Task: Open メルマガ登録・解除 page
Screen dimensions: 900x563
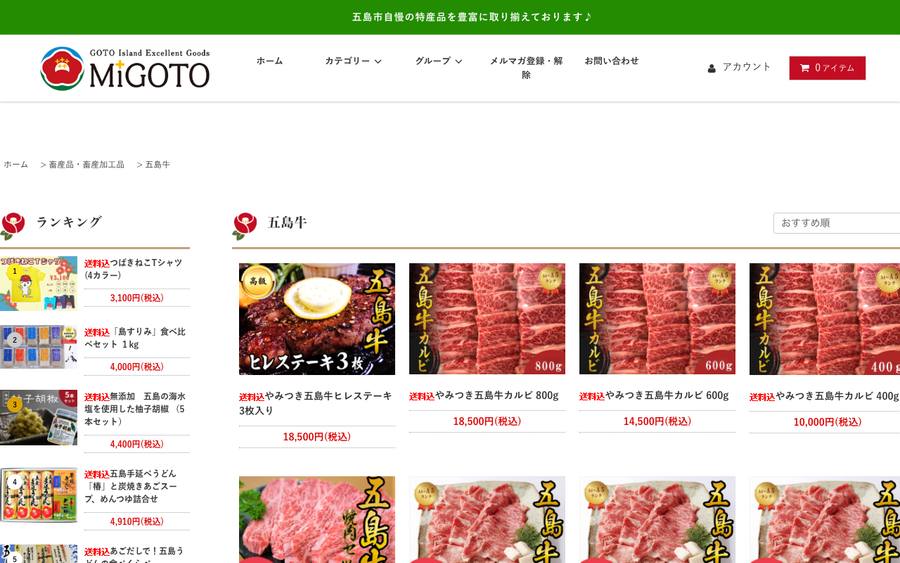Action: tap(526, 68)
